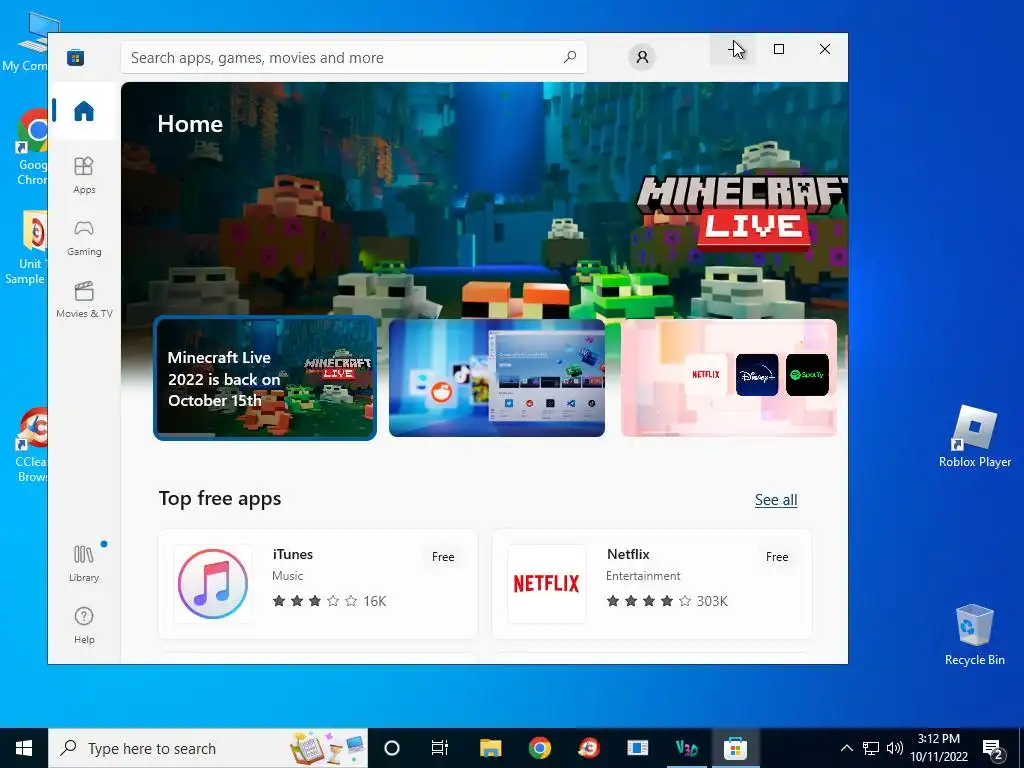The width and height of the screenshot is (1024, 768).
Task: Click See all for Top free apps
Action: coord(776,500)
